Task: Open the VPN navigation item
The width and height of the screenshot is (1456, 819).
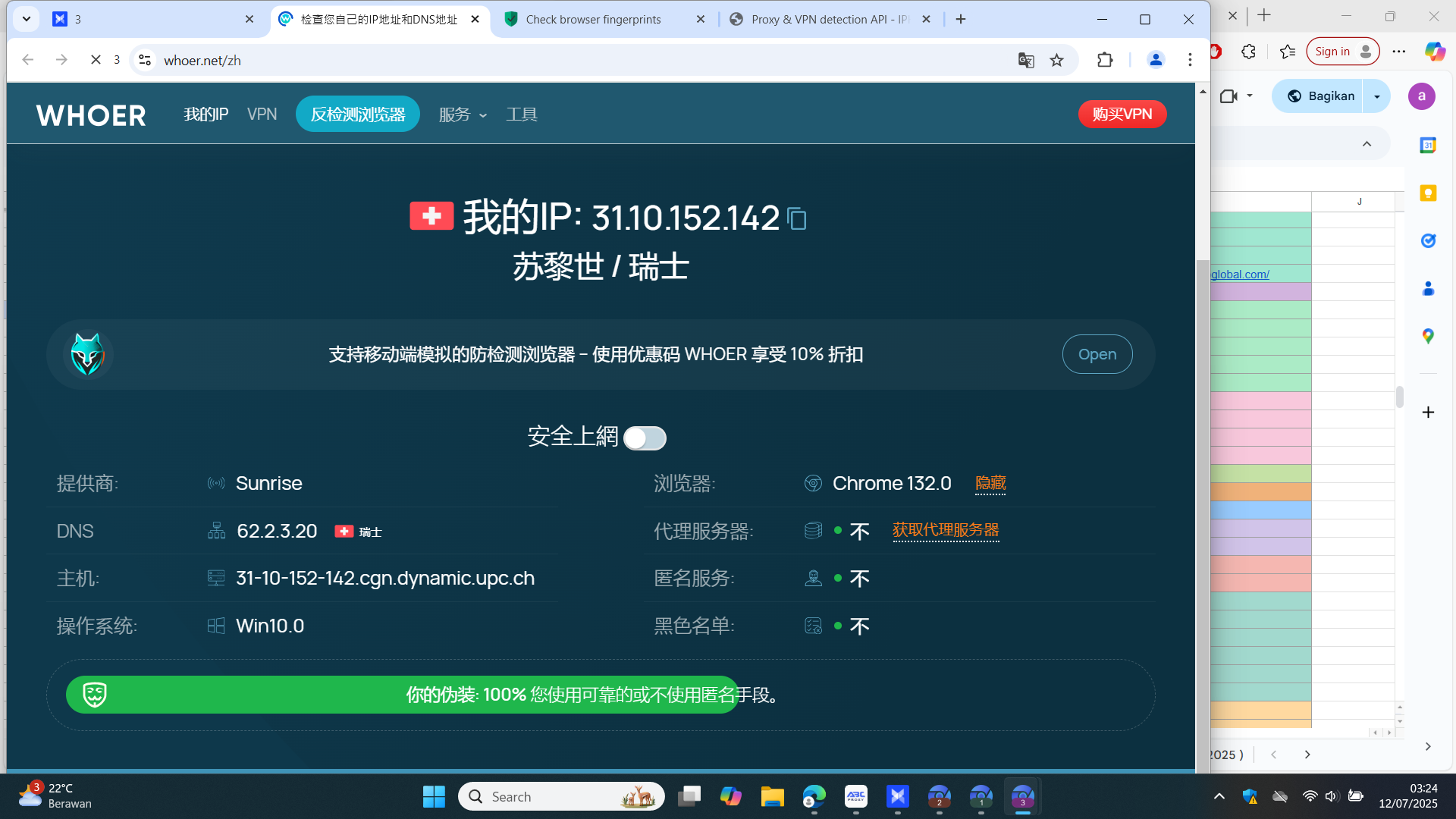Action: 262,115
